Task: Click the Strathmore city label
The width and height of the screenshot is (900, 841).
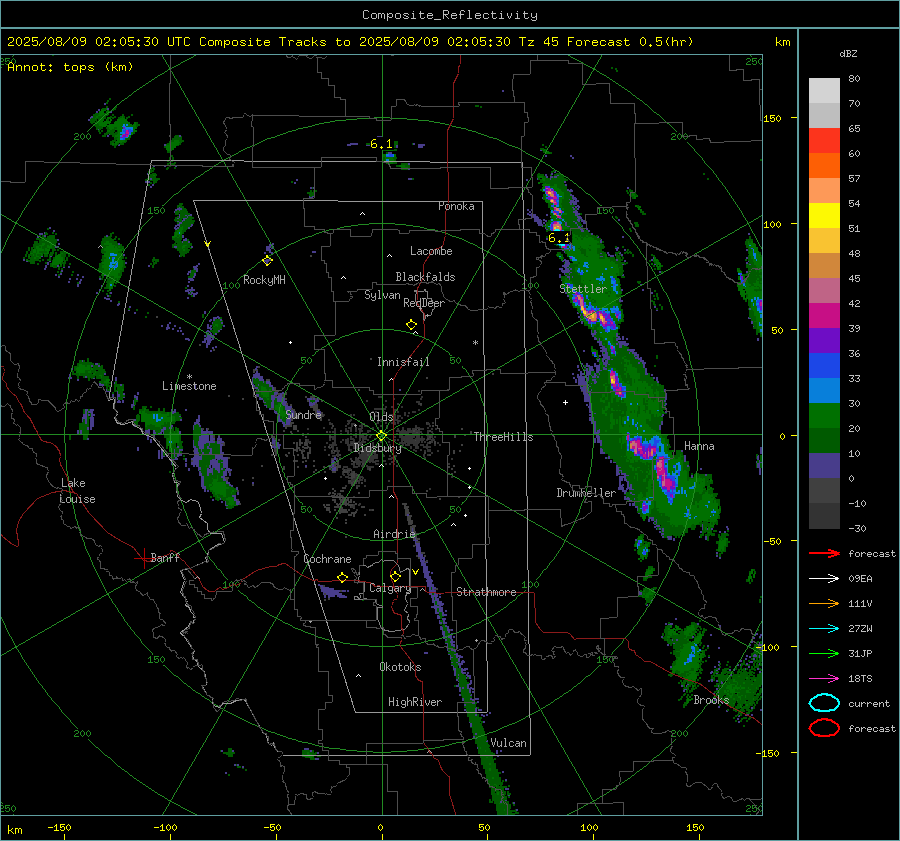Action: click(486, 592)
